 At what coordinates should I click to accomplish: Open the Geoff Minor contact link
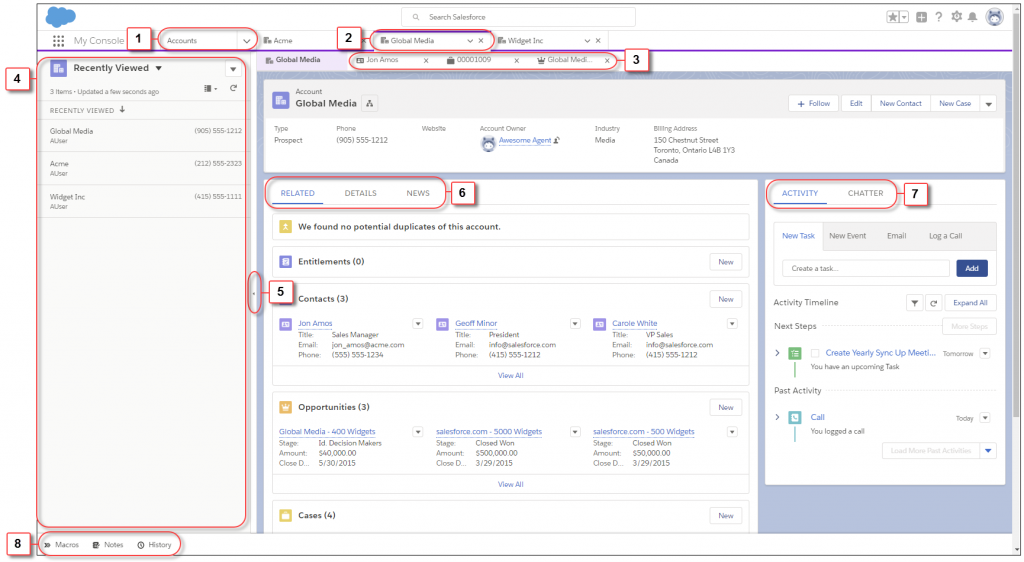(476, 323)
